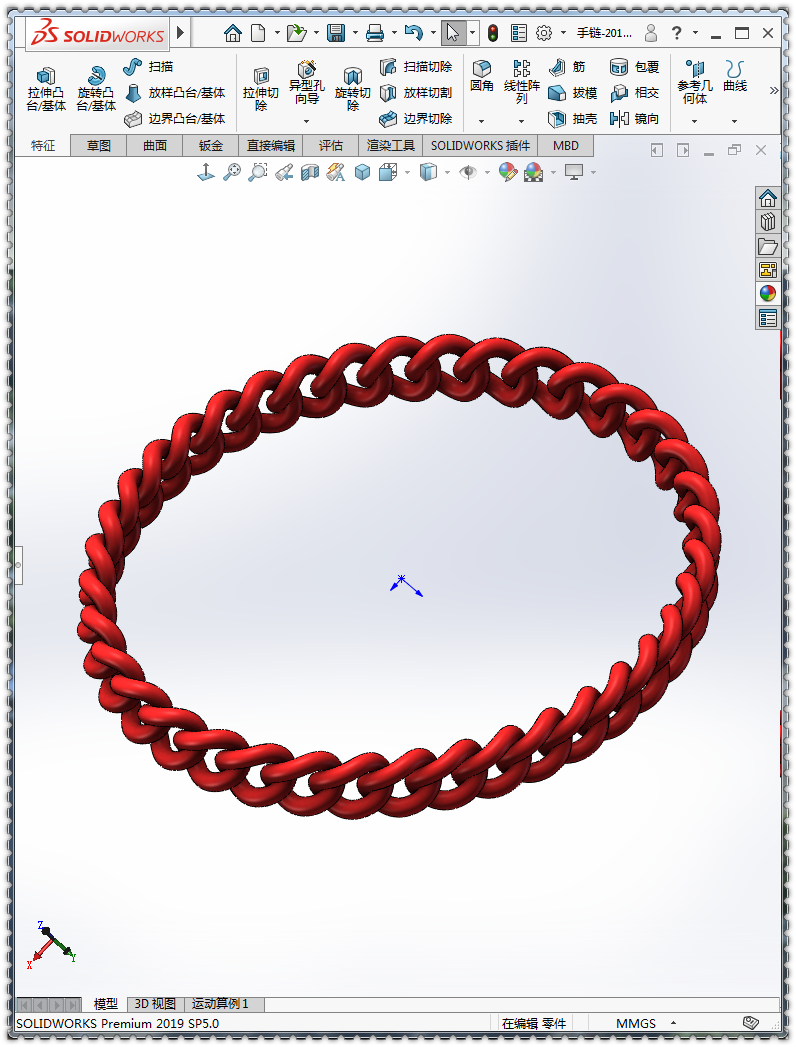Switch to MBD tab
Viewport: 796px width, 1047px height.
coord(566,146)
